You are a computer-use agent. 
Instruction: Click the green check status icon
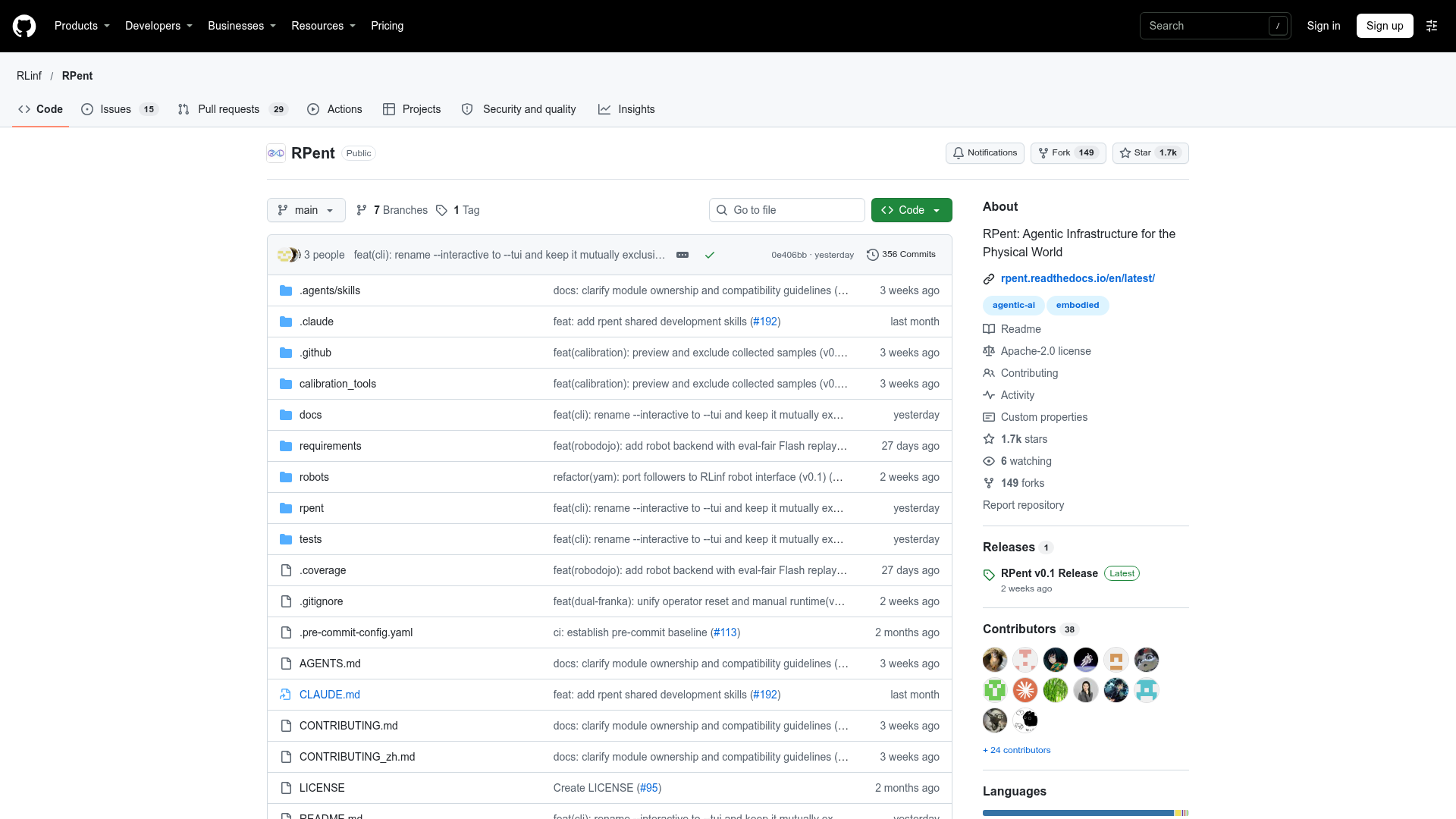pyautogui.click(x=710, y=255)
